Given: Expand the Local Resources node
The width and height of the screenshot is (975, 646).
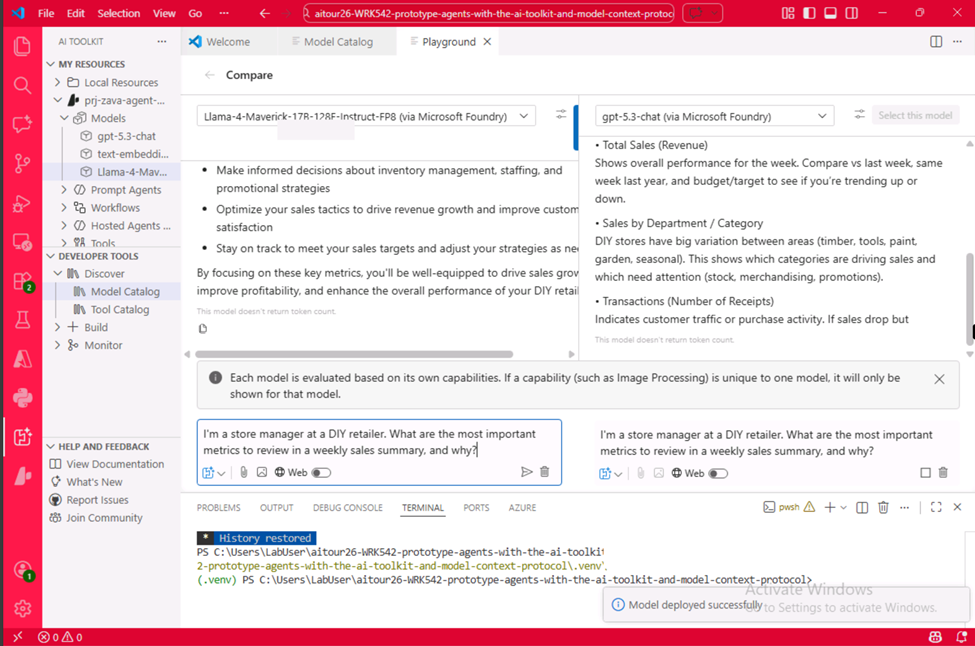Looking at the screenshot, I should [57, 82].
